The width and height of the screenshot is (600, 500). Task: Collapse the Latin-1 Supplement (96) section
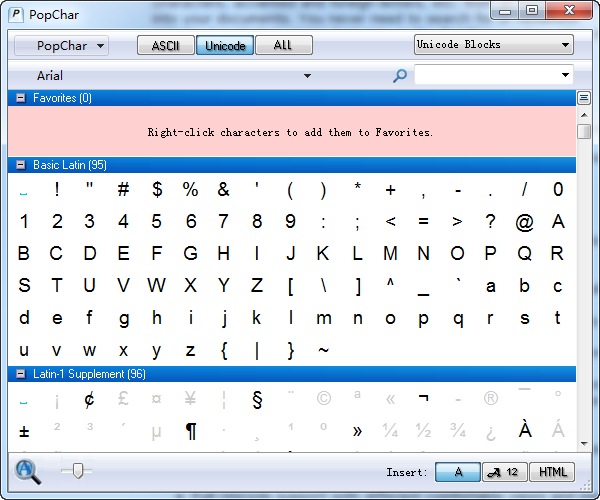(21, 374)
